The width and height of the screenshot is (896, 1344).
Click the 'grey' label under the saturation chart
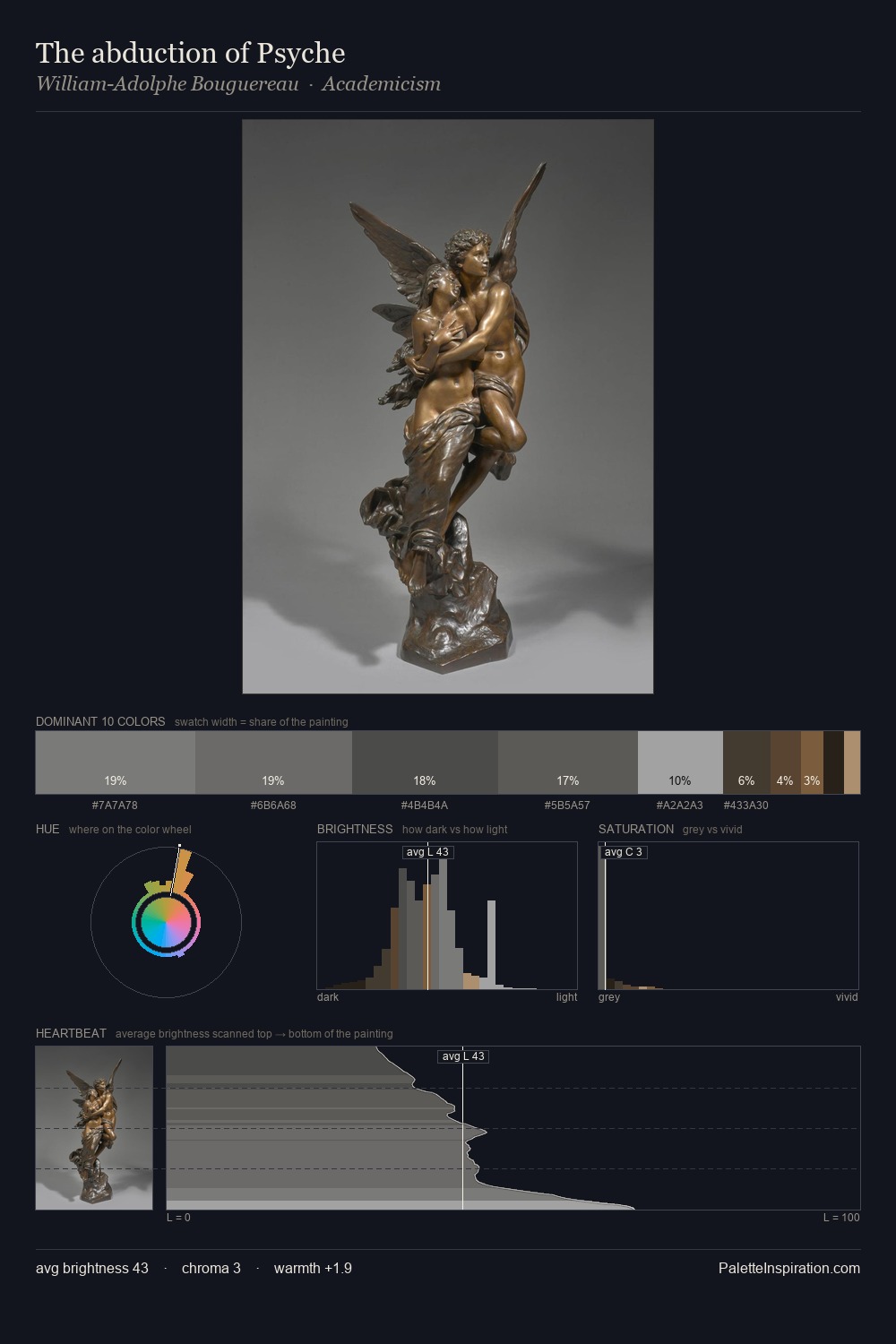(609, 997)
